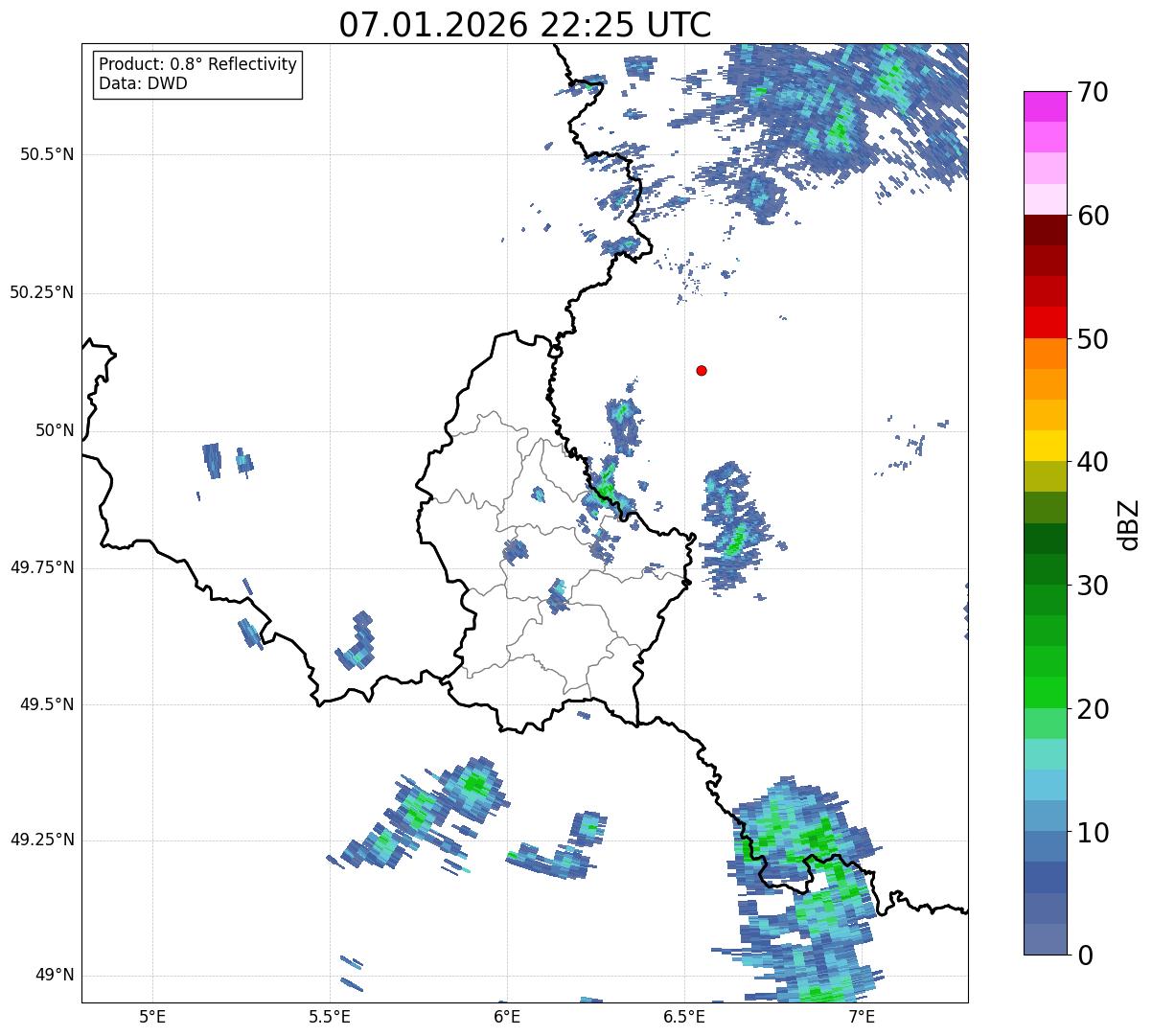Click the colorbar tick label 60
The width and height of the screenshot is (1152, 1036).
(1093, 216)
